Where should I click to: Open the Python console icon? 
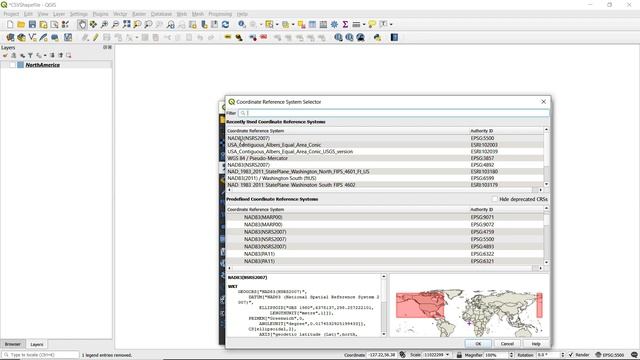pos(377,38)
